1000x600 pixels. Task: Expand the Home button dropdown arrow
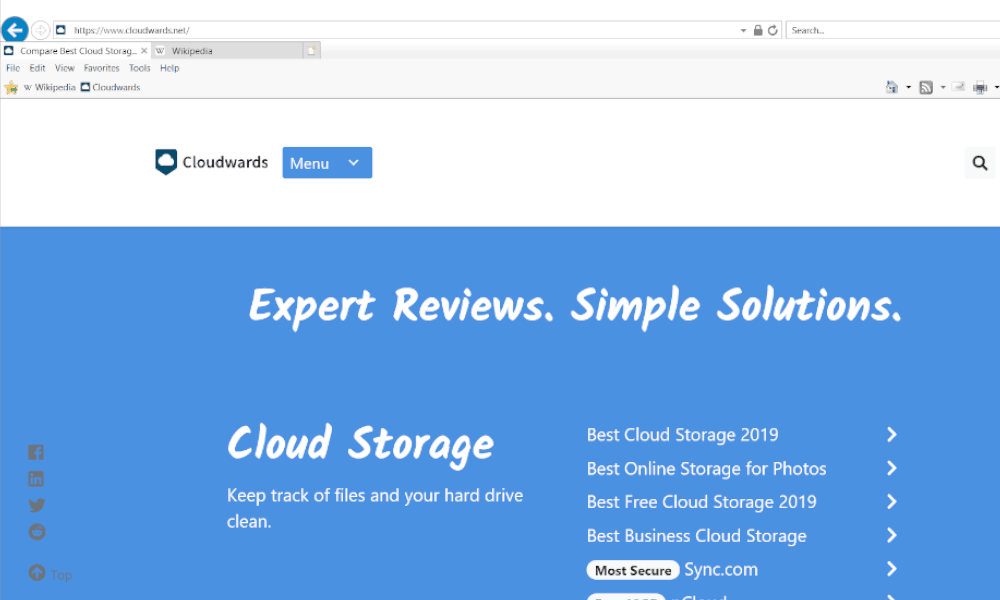coord(908,87)
